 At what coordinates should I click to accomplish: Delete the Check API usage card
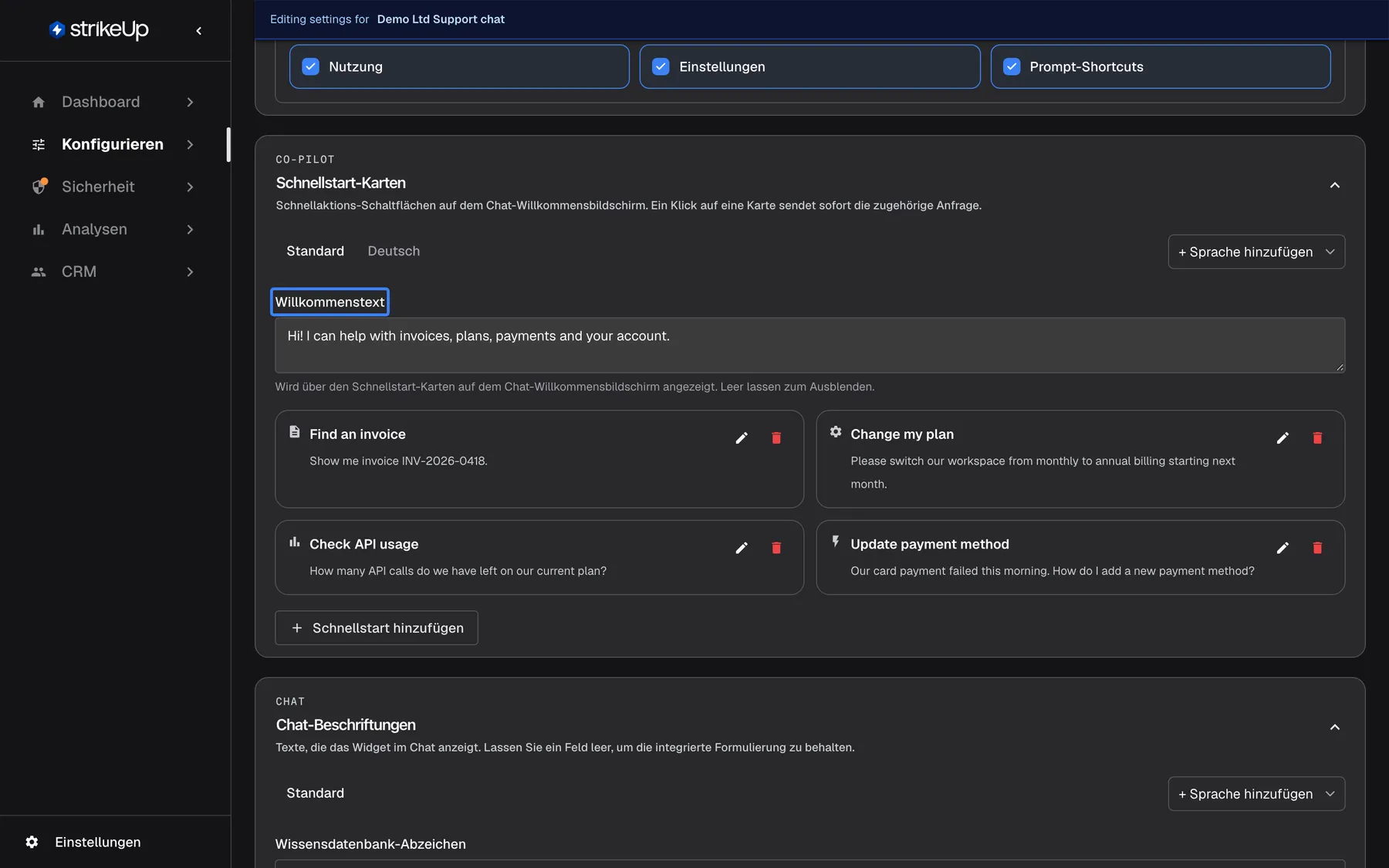(x=776, y=548)
